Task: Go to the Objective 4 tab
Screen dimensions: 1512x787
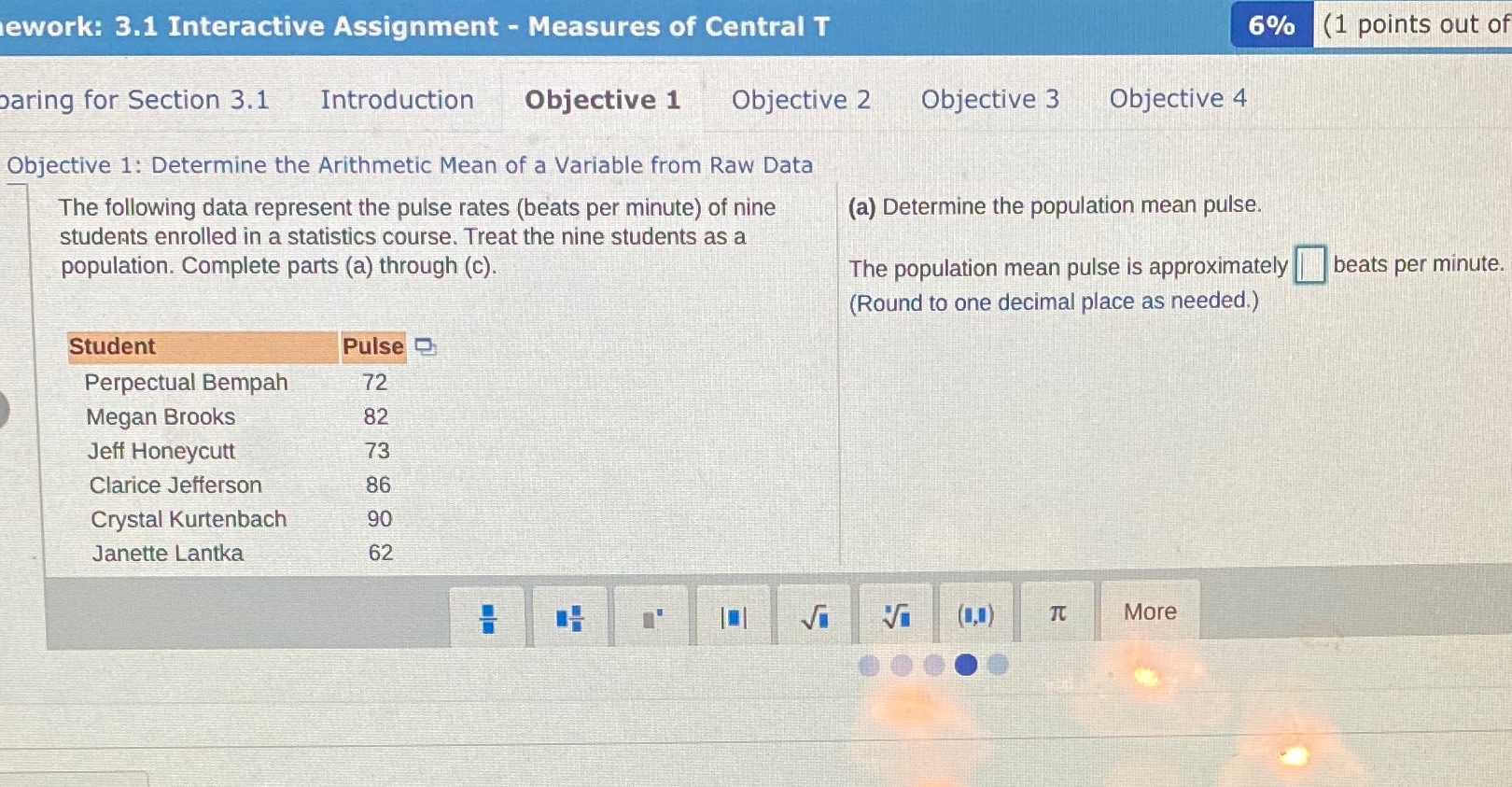Action: click(x=1179, y=100)
